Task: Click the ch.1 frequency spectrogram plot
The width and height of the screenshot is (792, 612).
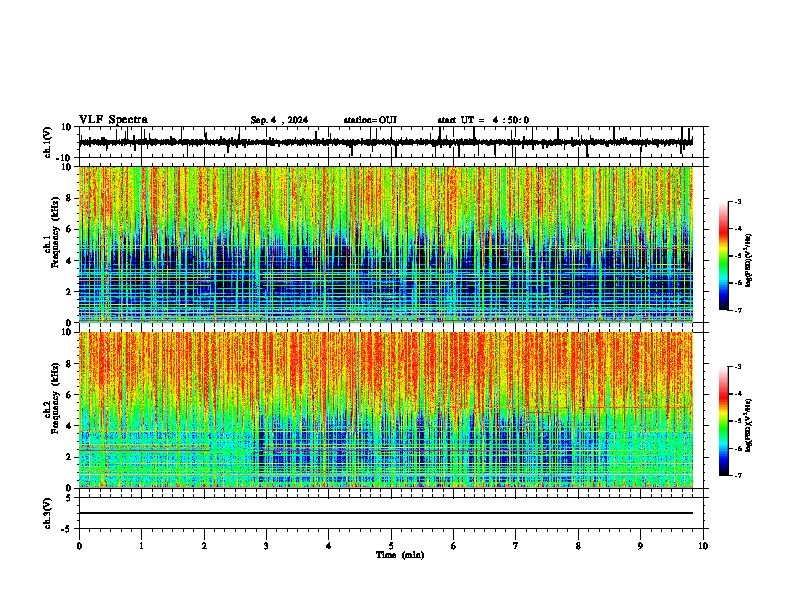Action: pos(386,244)
